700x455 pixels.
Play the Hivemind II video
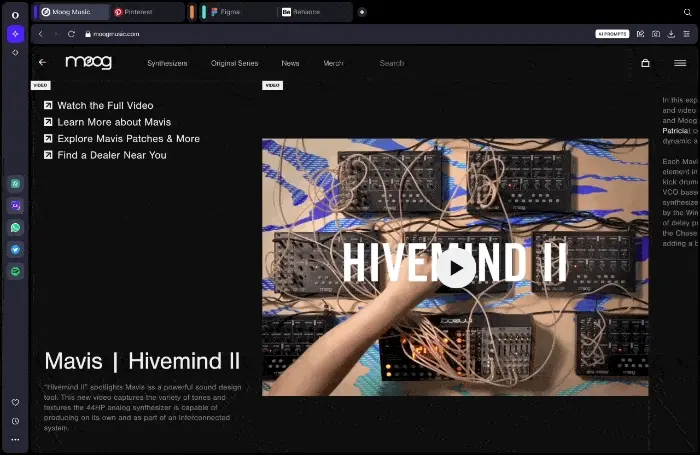[455, 268]
